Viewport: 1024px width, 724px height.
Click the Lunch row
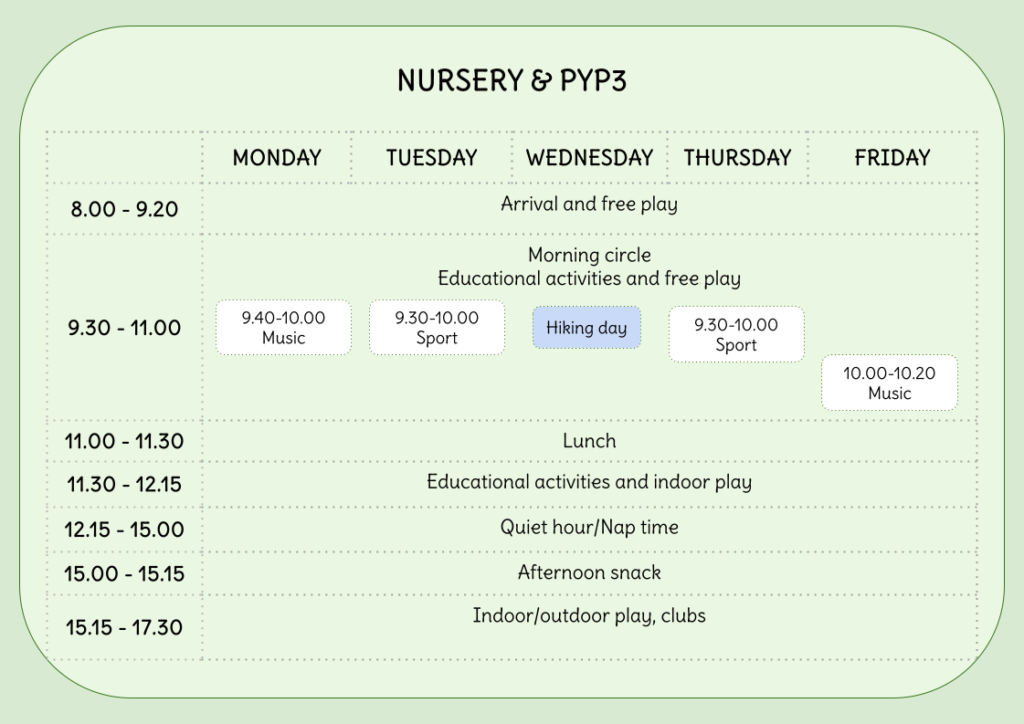click(x=589, y=441)
